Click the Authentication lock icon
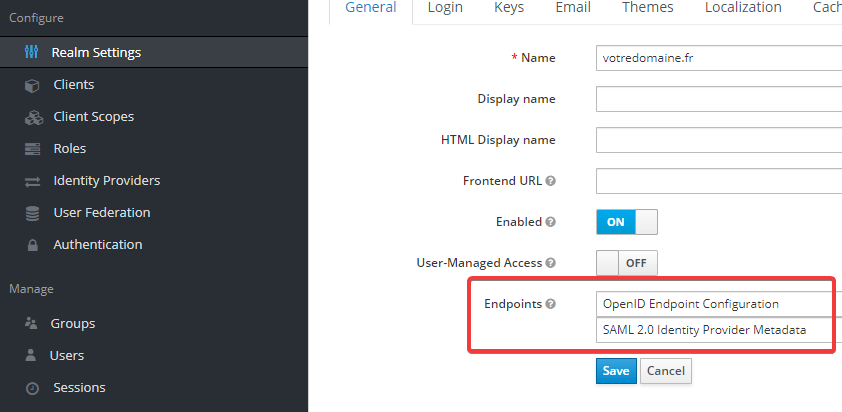 pyautogui.click(x=33, y=245)
